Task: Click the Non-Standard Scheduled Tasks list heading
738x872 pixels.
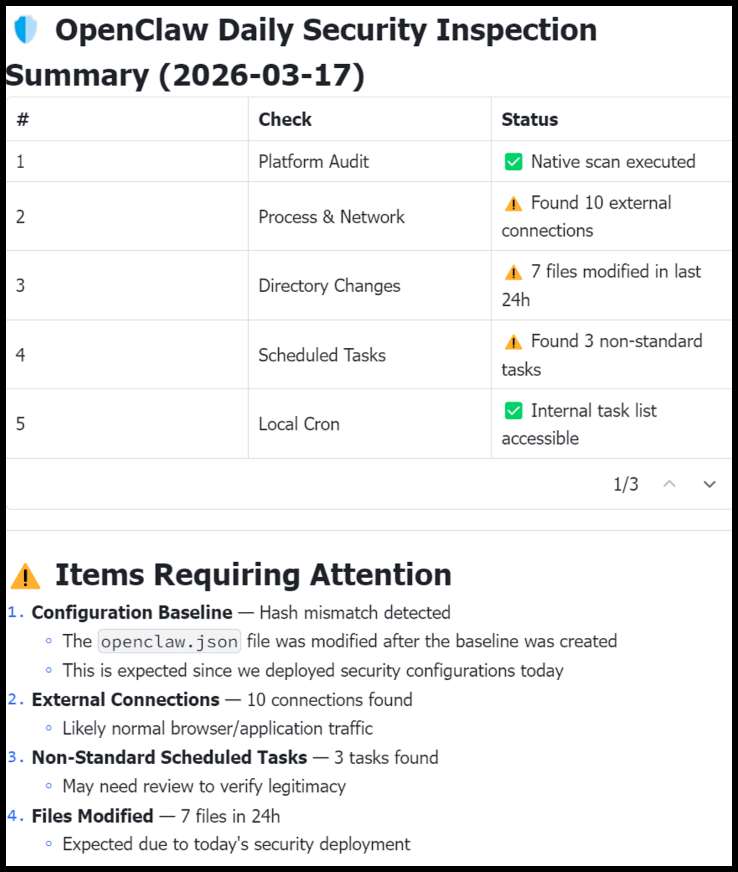Action: pyautogui.click(x=169, y=757)
